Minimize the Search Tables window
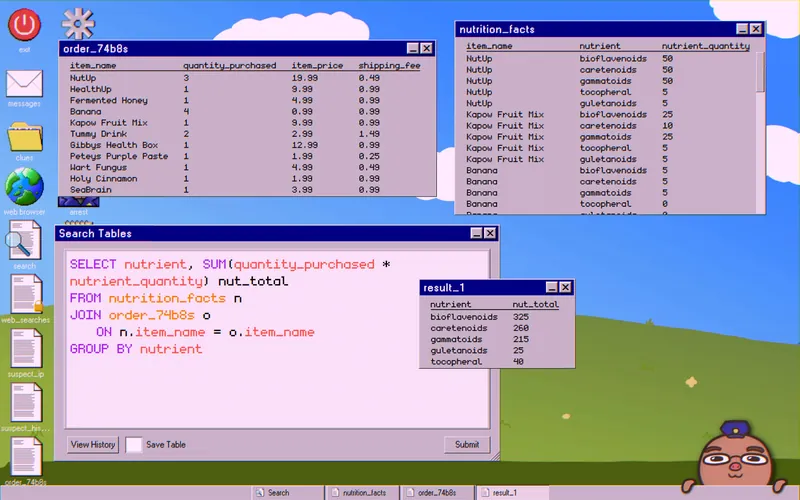The height and width of the screenshot is (500, 800). click(x=477, y=233)
